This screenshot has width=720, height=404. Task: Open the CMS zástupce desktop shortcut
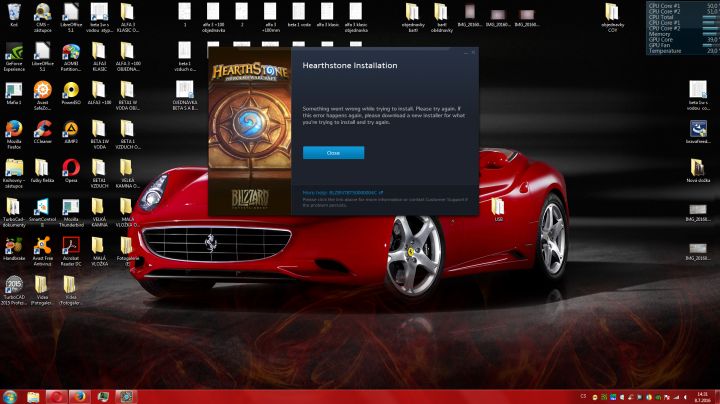point(43,18)
